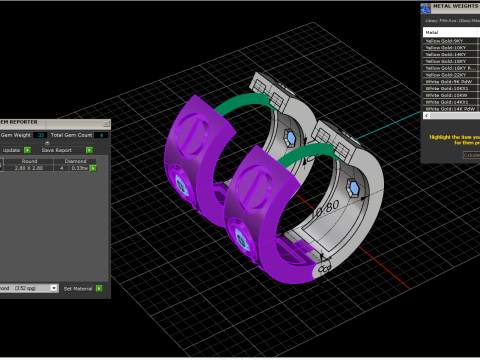Viewport: 480px width, 360px height.
Task: Select White Gold 14K PdW row
Action: [x=451, y=109]
